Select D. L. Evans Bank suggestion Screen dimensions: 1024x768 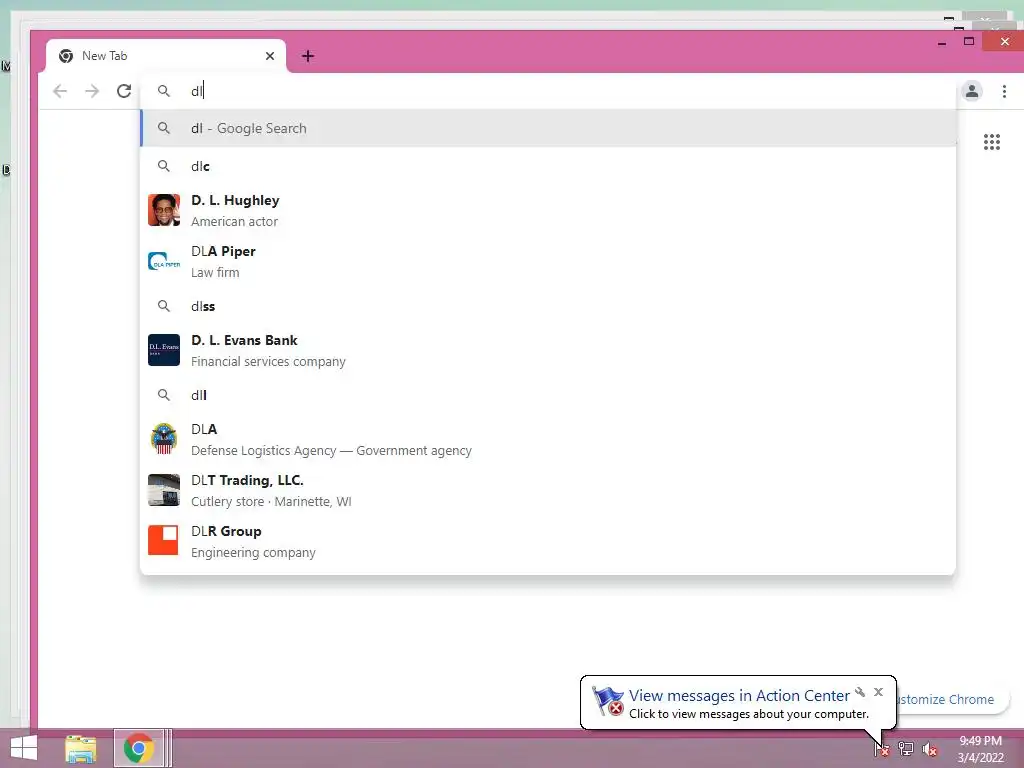pos(548,350)
